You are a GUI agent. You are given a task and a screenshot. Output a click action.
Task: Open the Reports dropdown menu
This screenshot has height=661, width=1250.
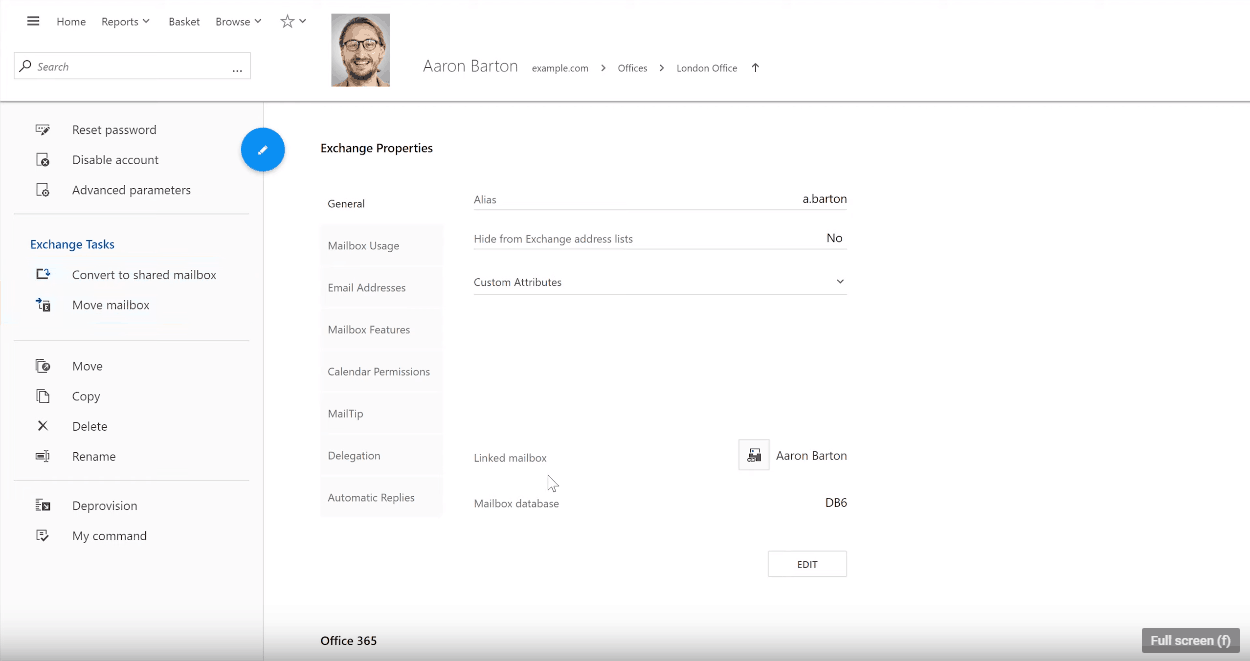point(125,22)
